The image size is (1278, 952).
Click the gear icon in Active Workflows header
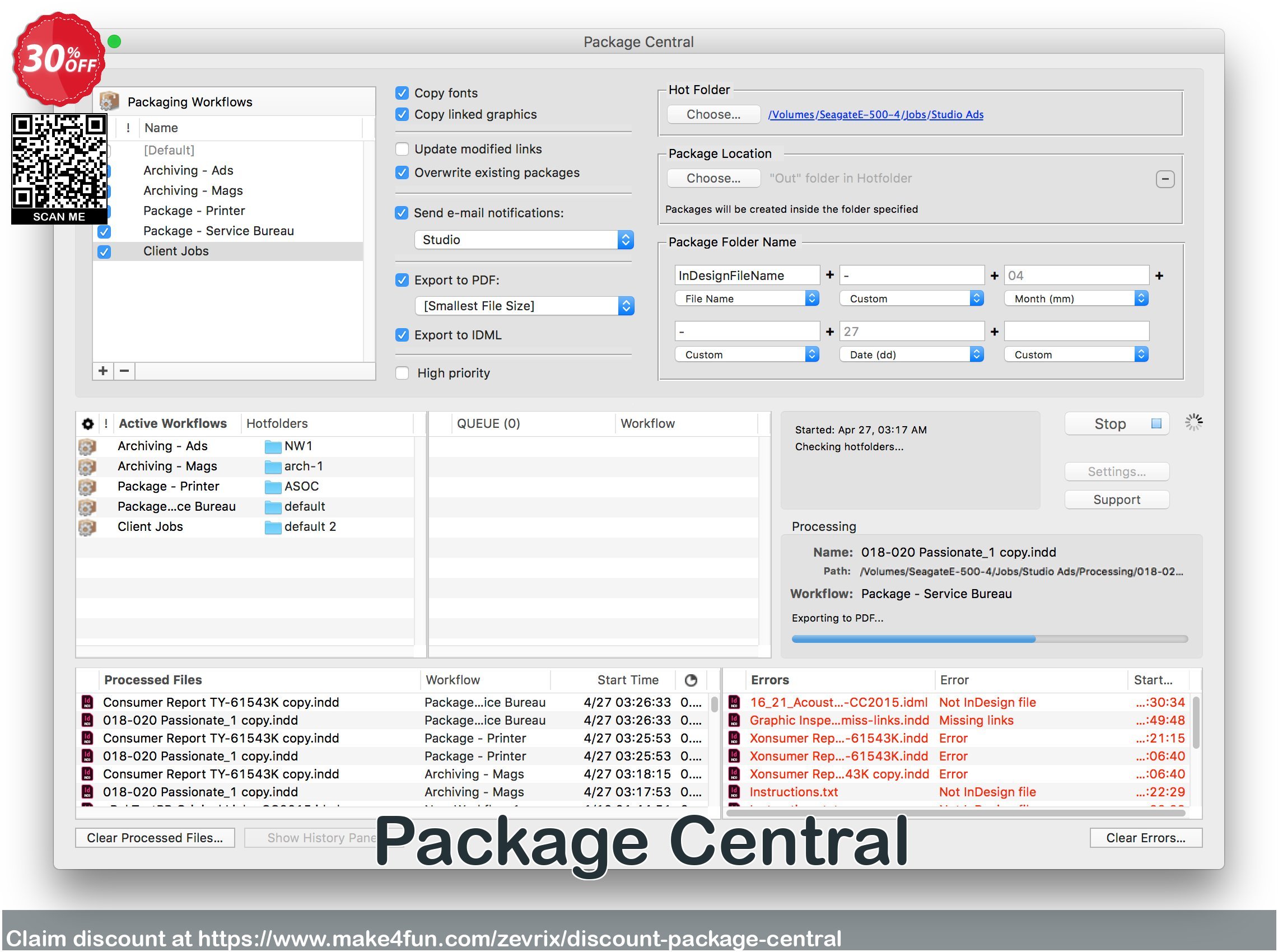(87, 424)
